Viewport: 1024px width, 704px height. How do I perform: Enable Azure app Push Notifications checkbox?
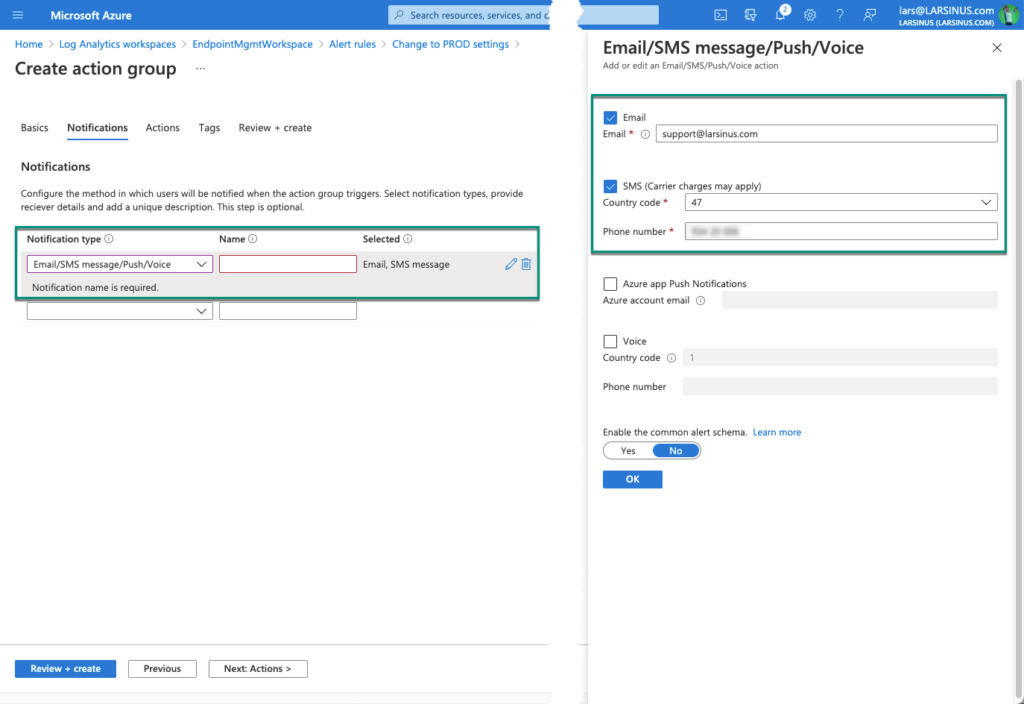(x=610, y=284)
